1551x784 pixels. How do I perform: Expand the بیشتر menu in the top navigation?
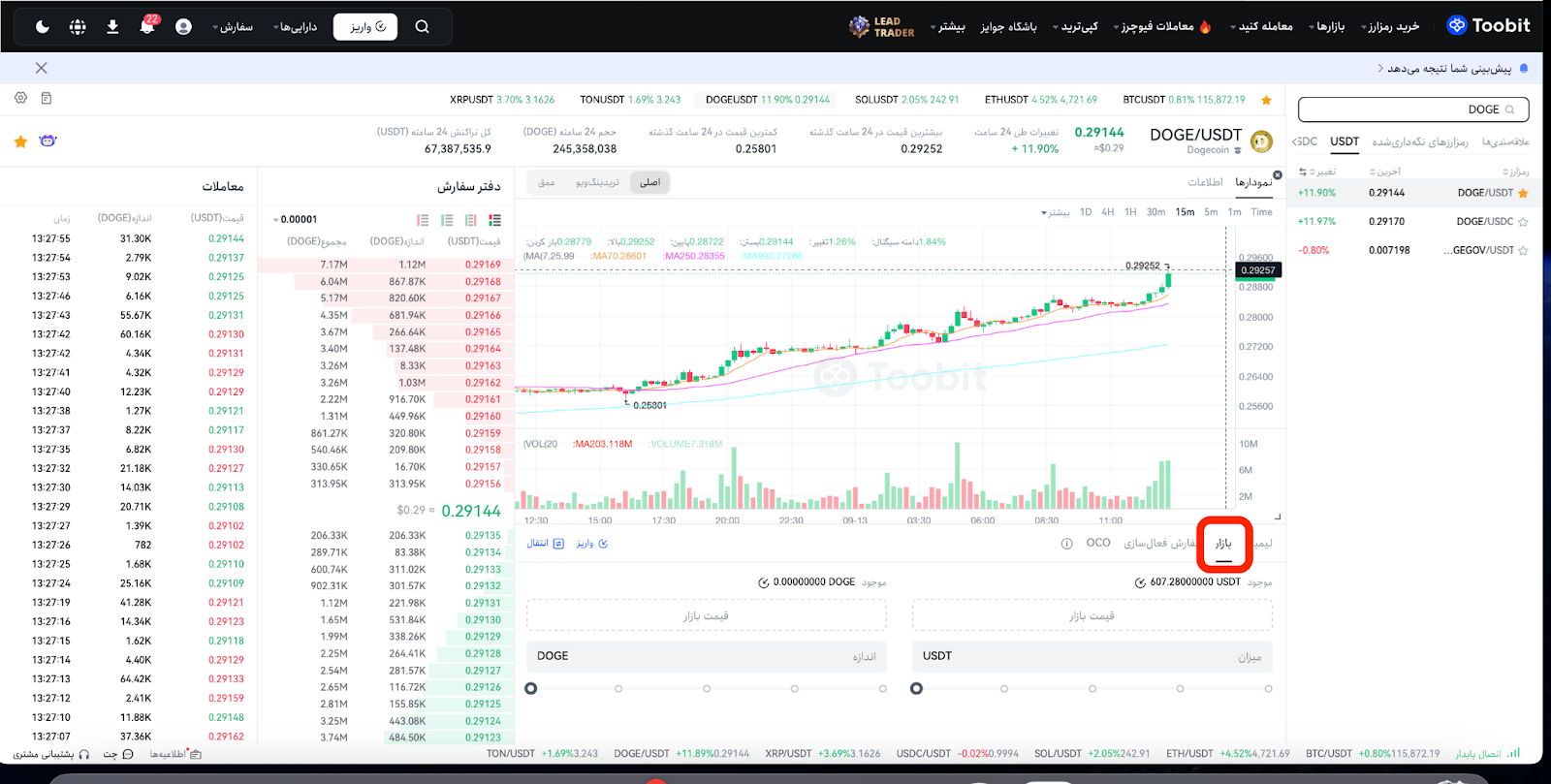click(948, 27)
